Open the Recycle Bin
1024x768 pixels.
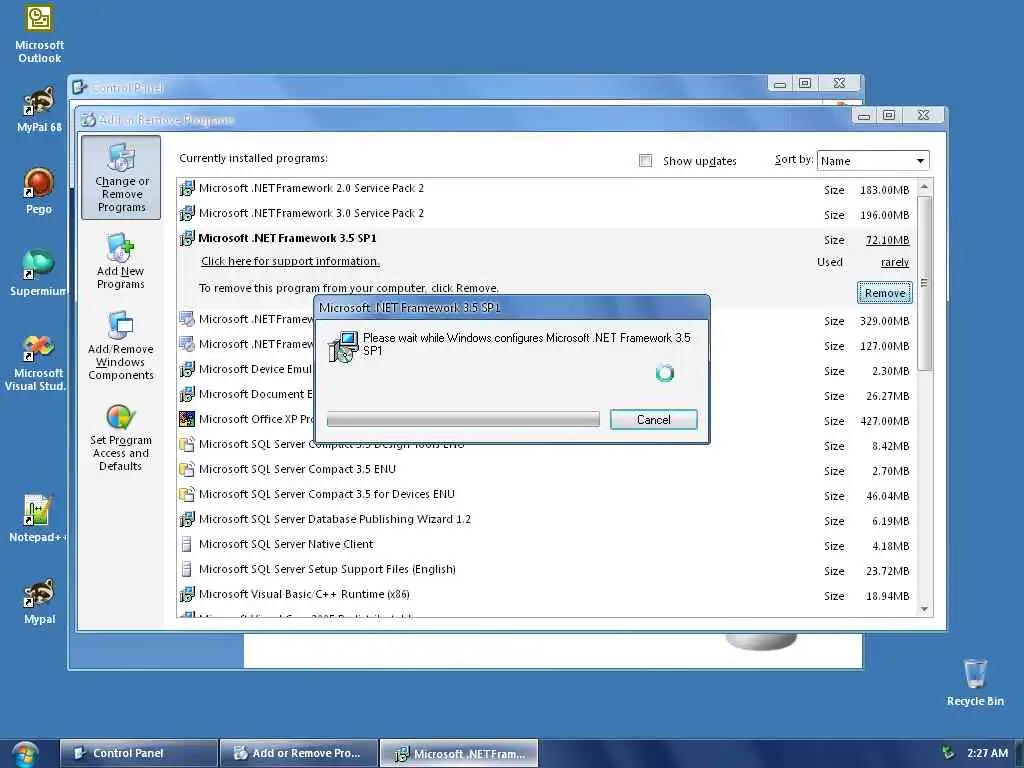coord(975,682)
